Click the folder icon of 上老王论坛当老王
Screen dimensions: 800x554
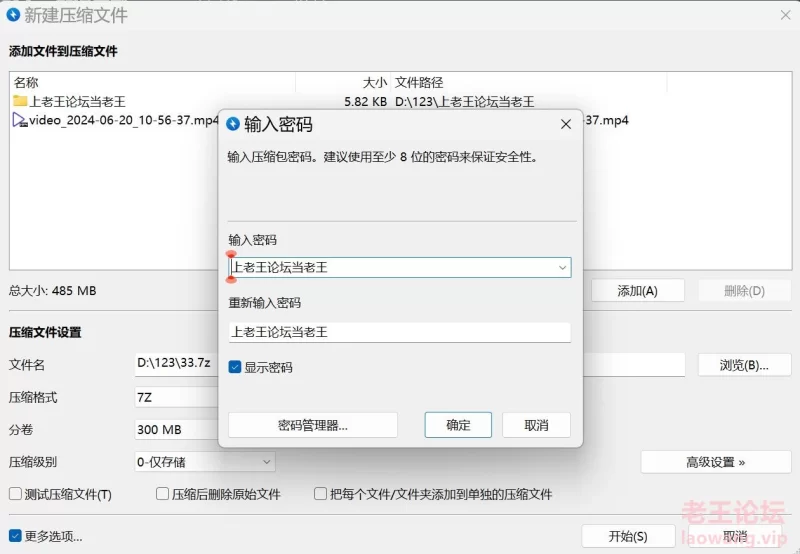coord(20,101)
